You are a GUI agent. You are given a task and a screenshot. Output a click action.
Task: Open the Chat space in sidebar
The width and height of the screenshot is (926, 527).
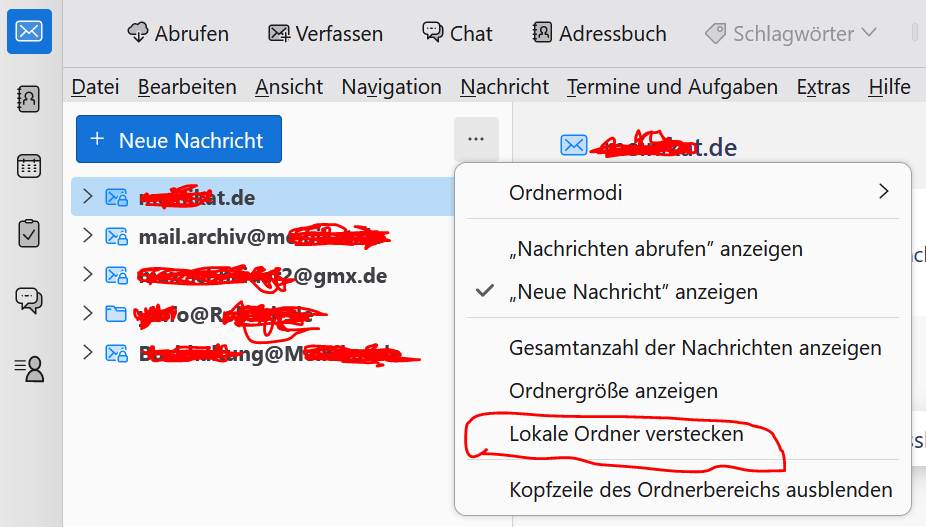coord(29,300)
